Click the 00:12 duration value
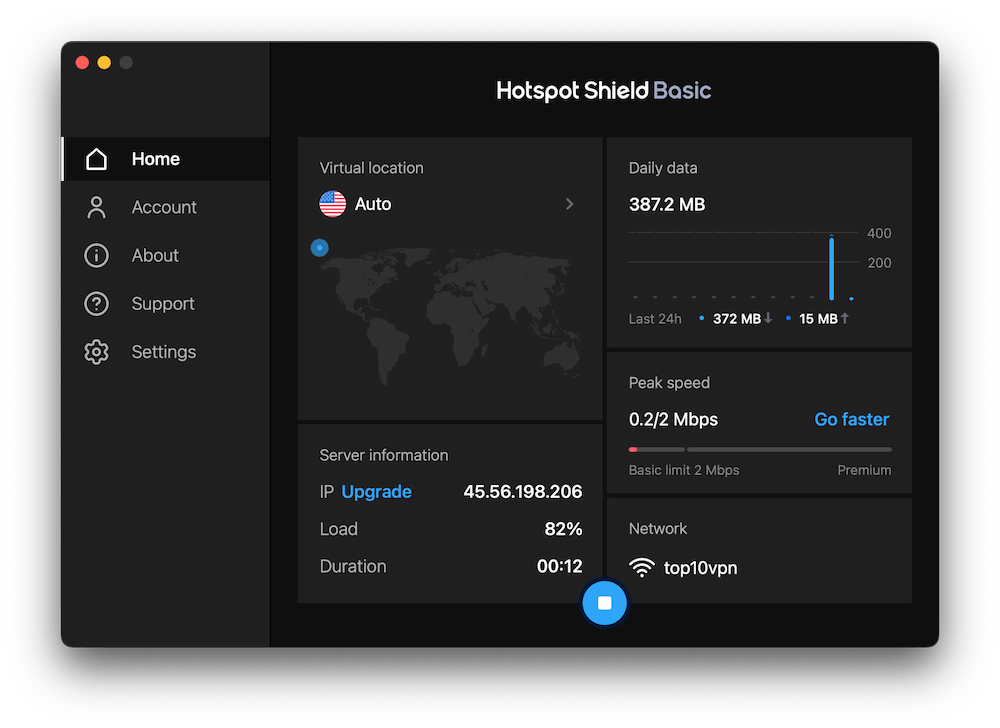Screen dimensions: 1000x728 559,566
